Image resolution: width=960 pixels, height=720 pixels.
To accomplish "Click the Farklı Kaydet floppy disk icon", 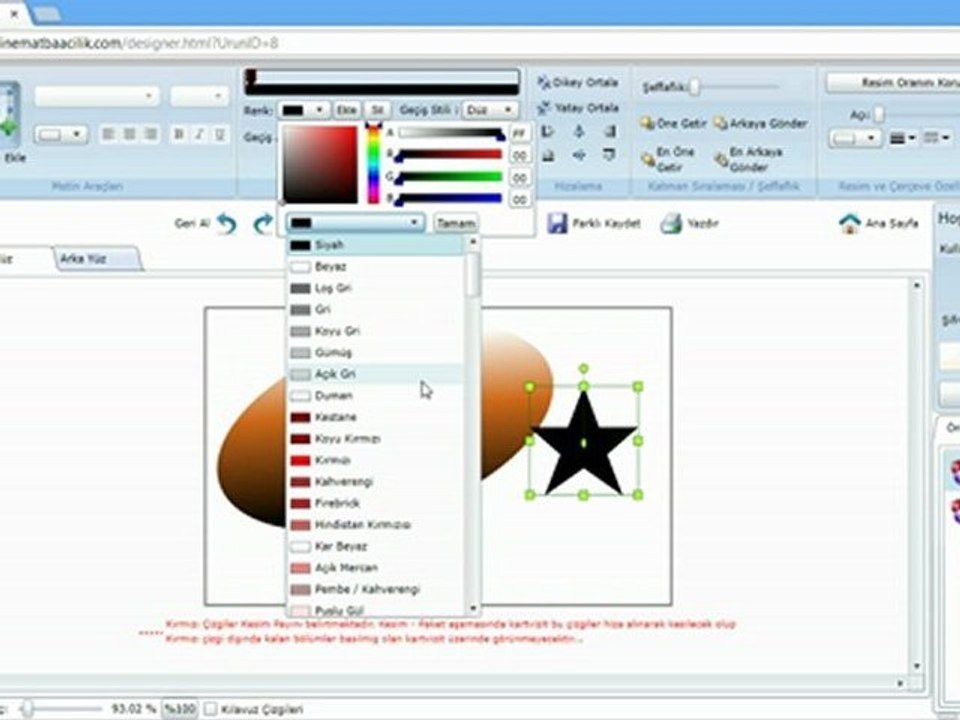I will (557, 223).
